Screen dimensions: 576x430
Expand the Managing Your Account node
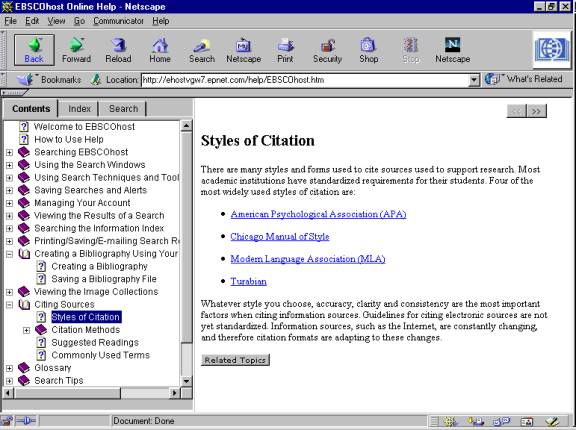coord(9,203)
